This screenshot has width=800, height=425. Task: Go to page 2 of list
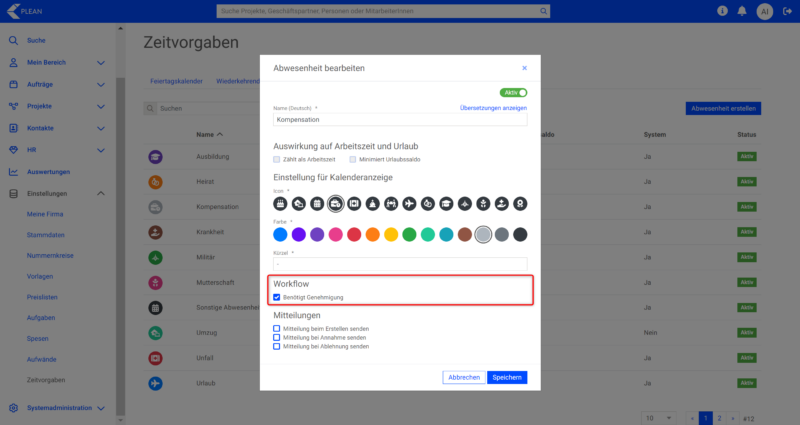(x=719, y=418)
